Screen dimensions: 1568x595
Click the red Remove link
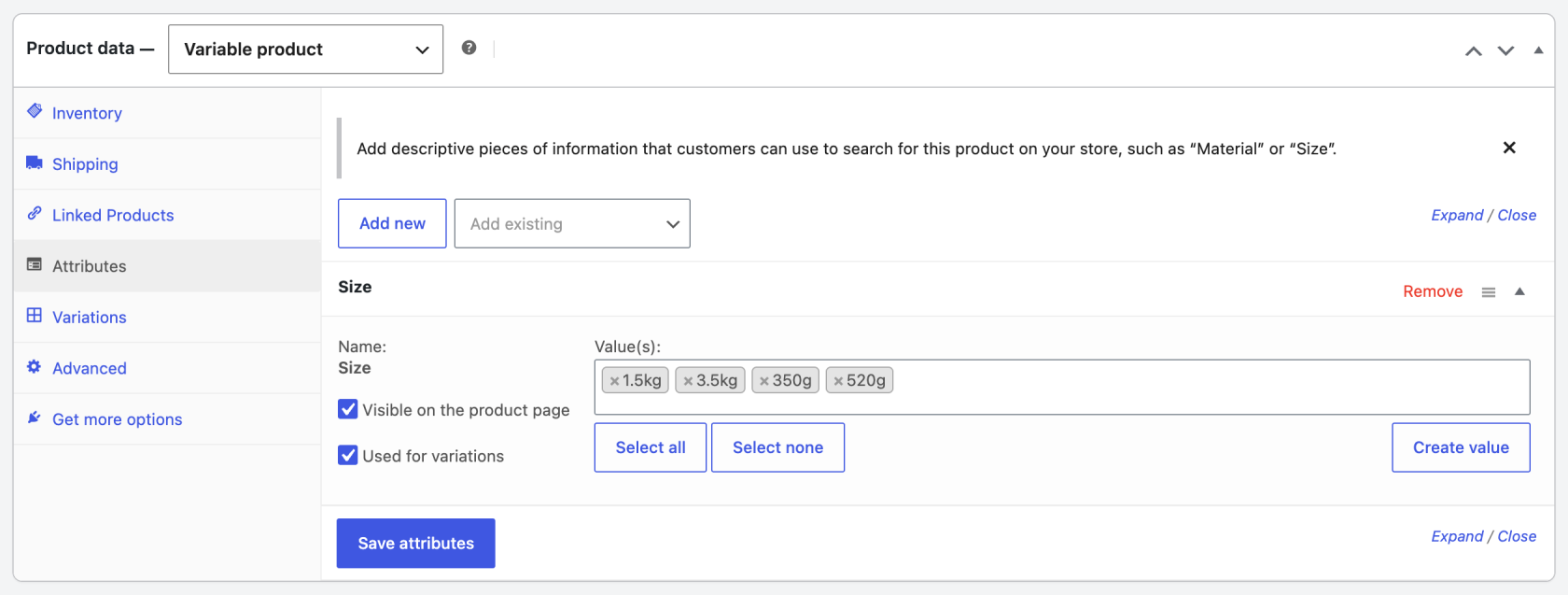tap(1433, 291)
